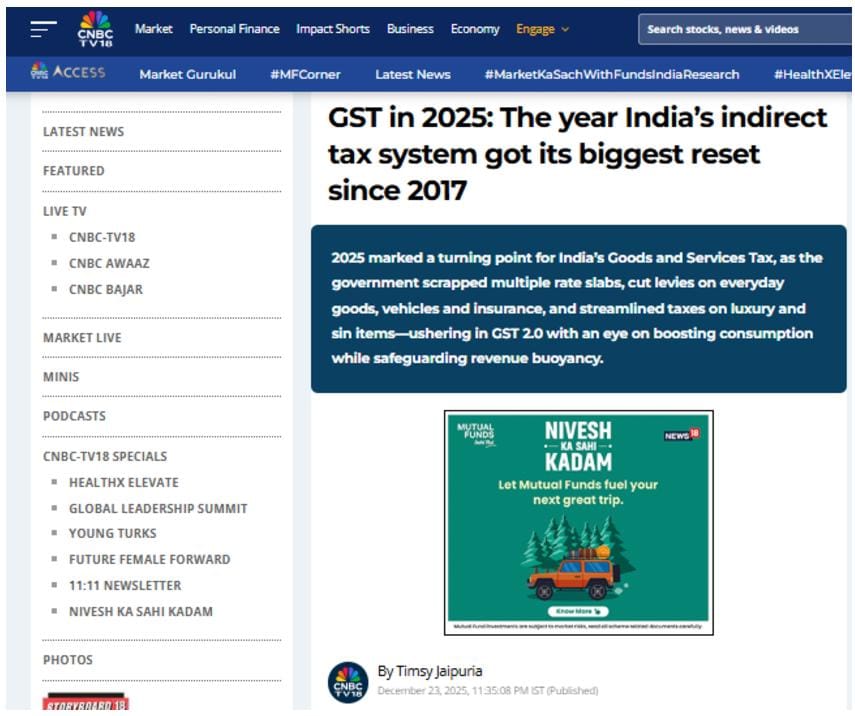The width and height of the screenshot is (855, 716).
Task: Click the article summary box
Action: pyautogui.click(x=579, y=309)
